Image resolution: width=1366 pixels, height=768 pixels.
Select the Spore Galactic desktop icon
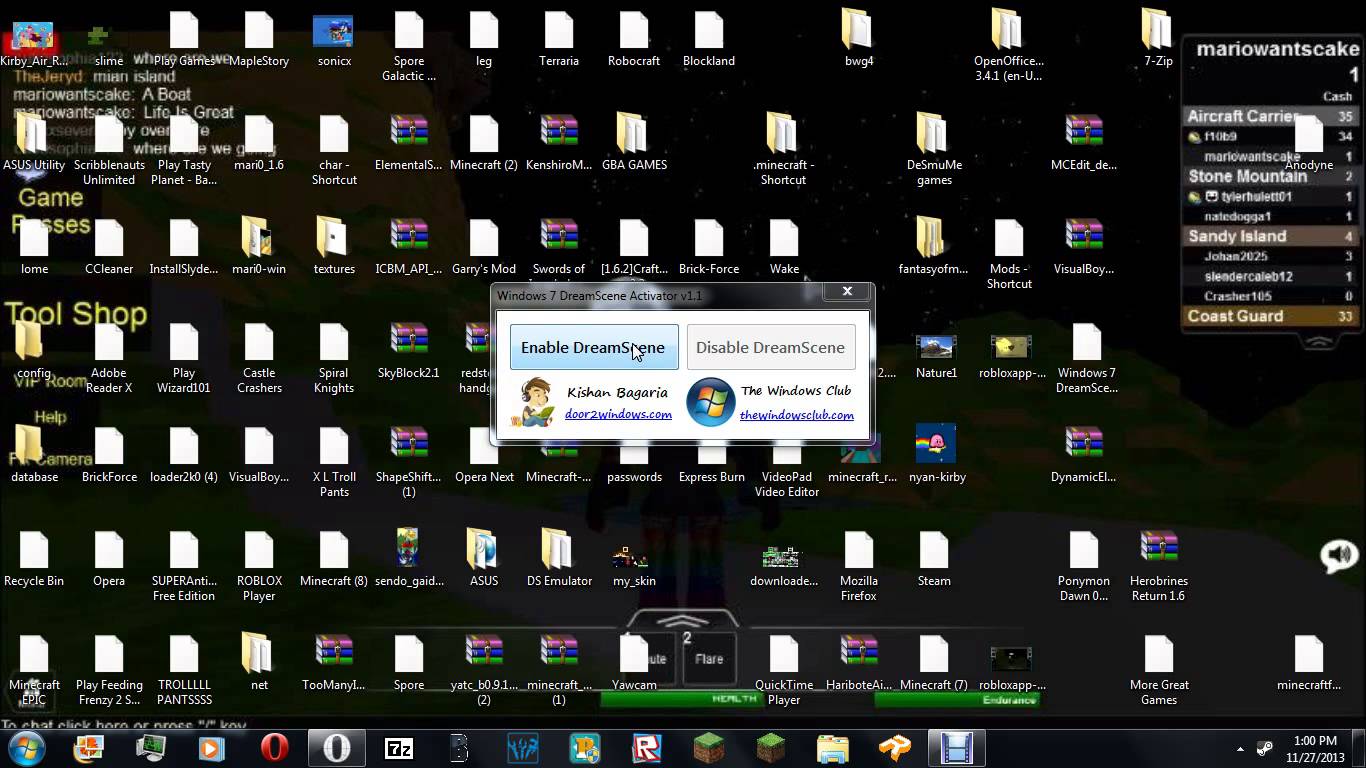(409, 47)
